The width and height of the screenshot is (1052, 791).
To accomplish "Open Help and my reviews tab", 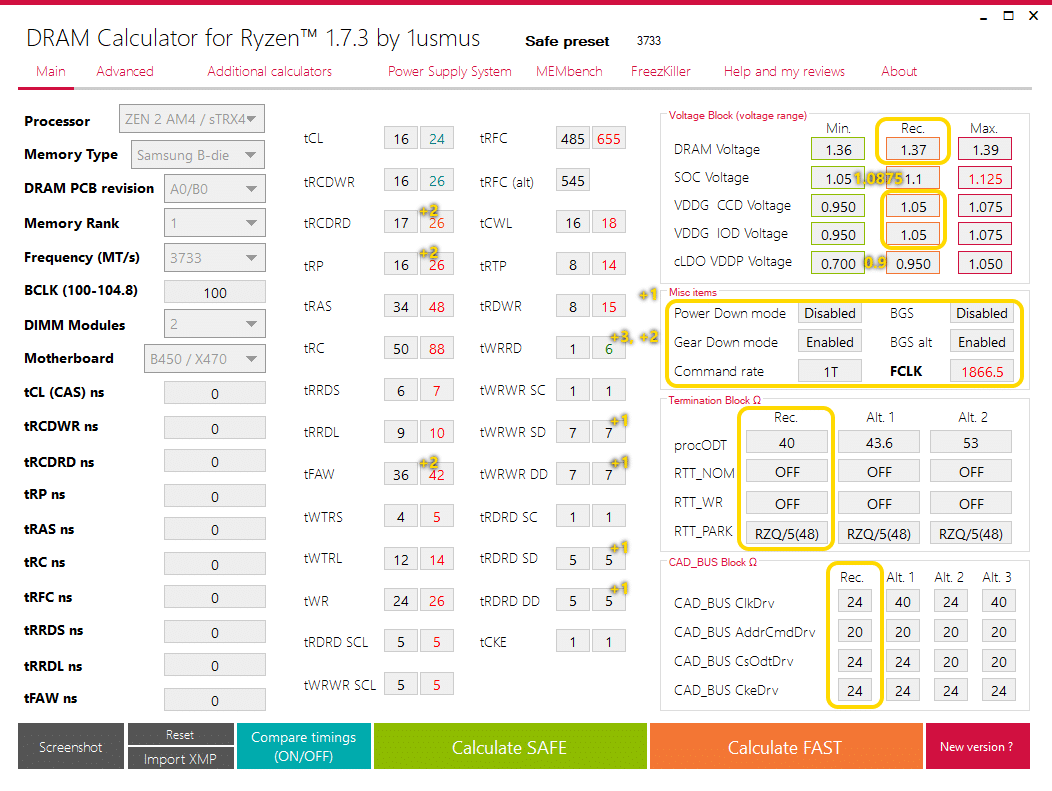I will click(x=784, y=71).
